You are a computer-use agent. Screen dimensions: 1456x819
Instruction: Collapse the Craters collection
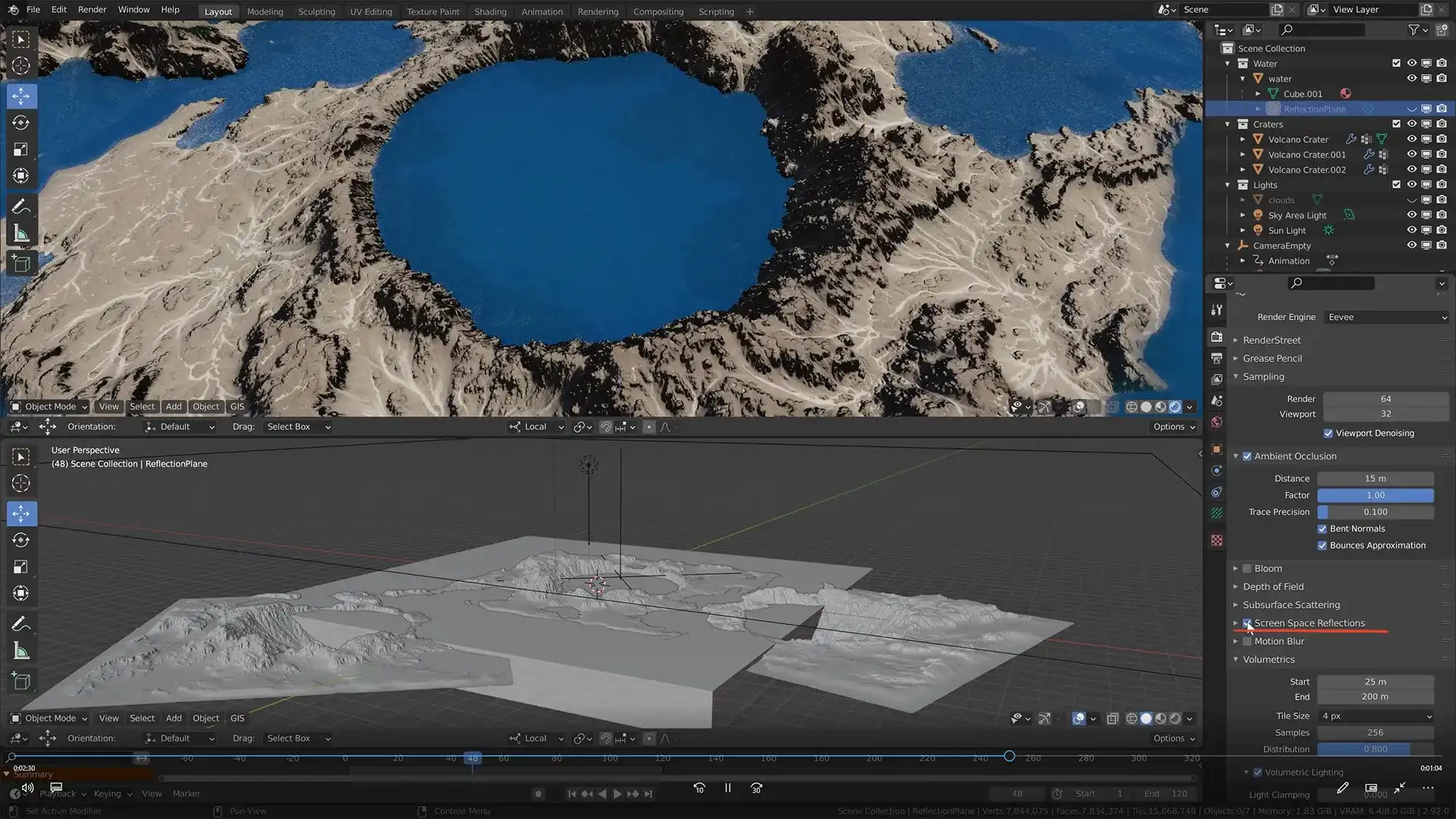(x=1228, y=124)
